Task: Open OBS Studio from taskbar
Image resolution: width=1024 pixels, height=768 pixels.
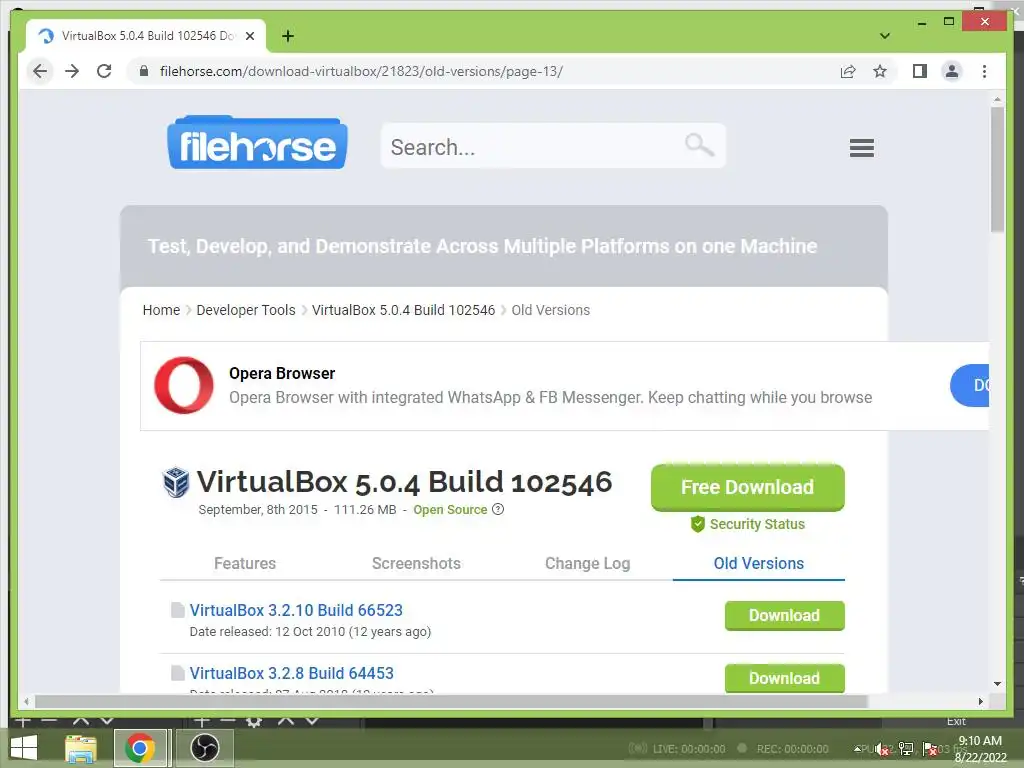Action: 204,748
